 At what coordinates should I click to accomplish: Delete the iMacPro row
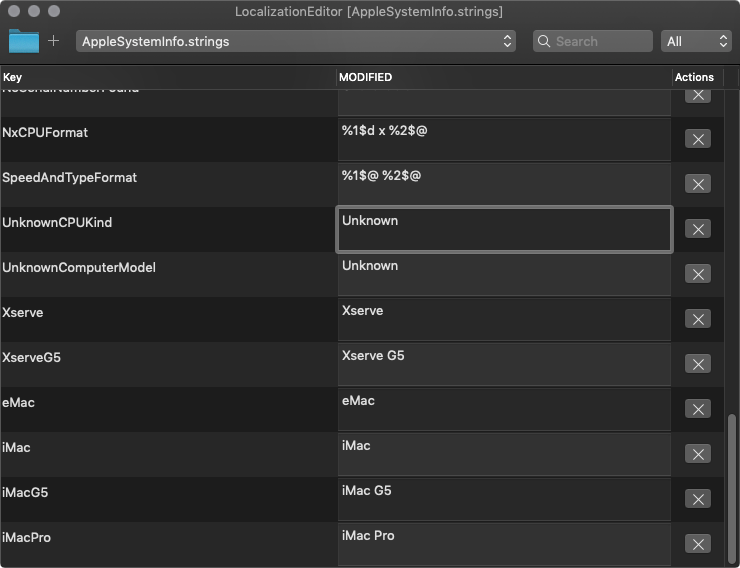coord(698,544)
